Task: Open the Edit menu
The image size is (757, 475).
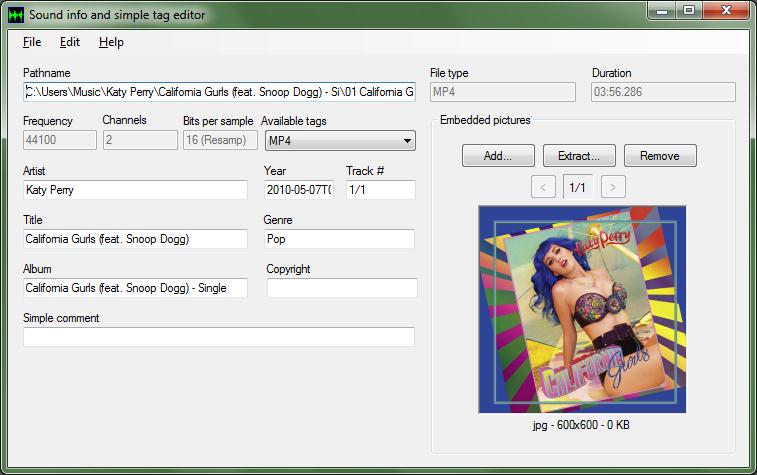Action: tap(70, 42)
